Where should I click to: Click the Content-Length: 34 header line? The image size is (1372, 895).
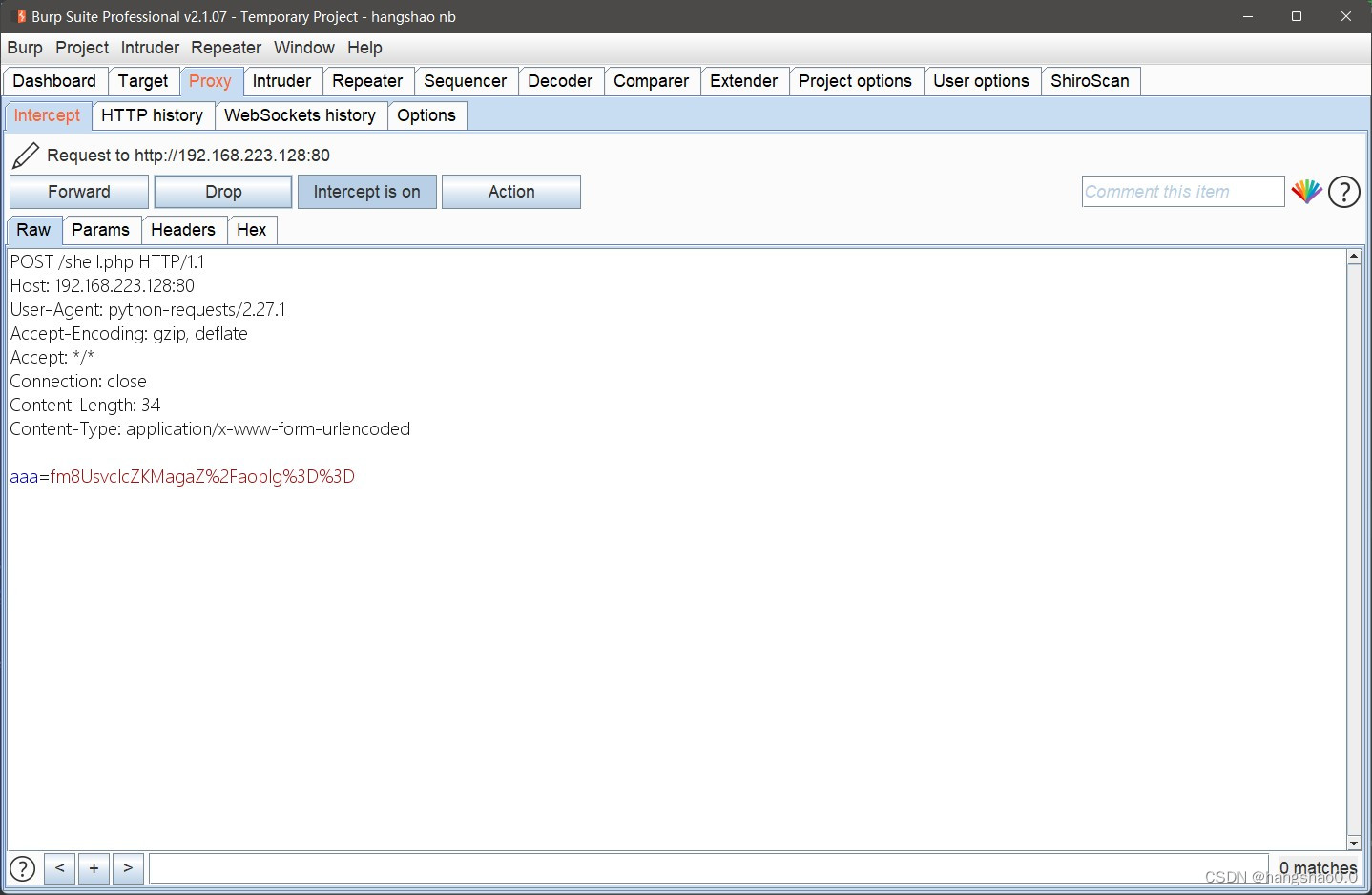(x=85, y=405)
